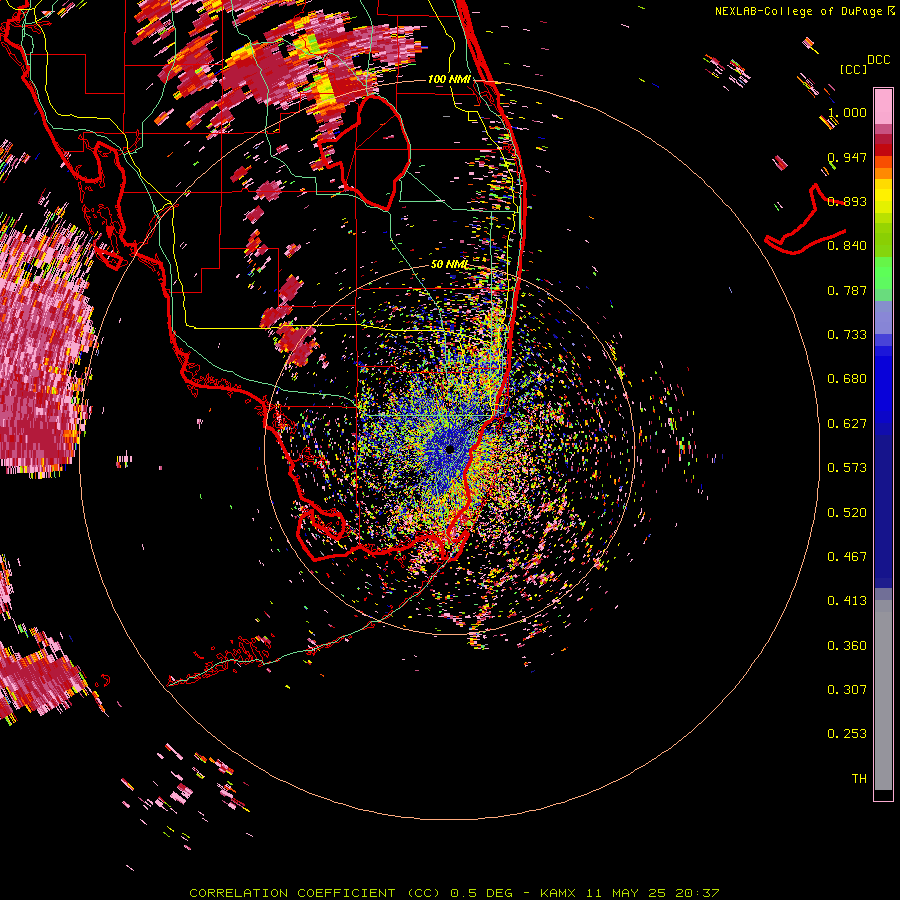The height and width of the screenshot is (900, 900).
Task: Click the 0.520 scale value
Action: click(x=847, y=512)
